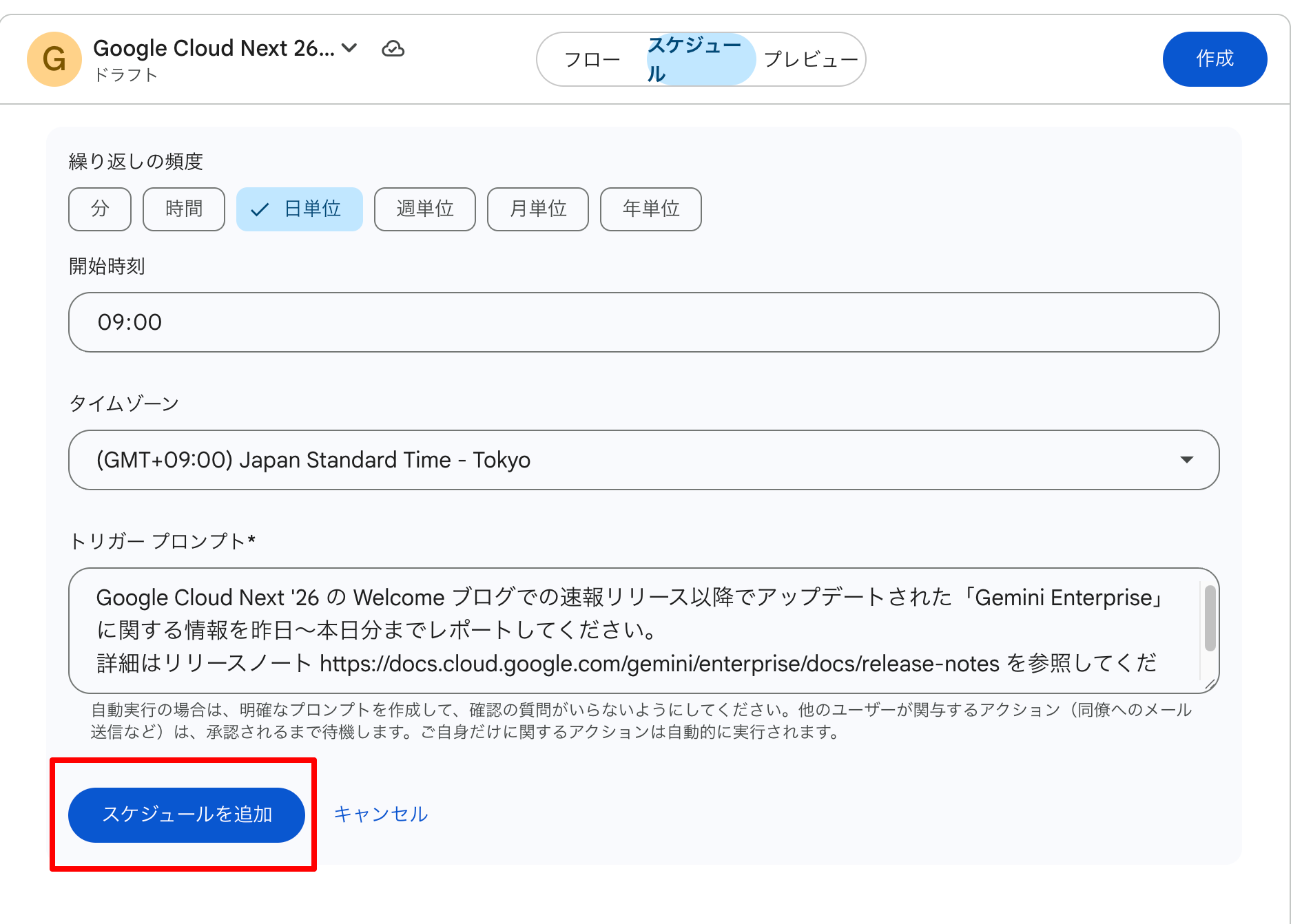This screenshot has width=1302, height=924.
Task: Switch to the フロー tab
Action: [x=592, y=60]
